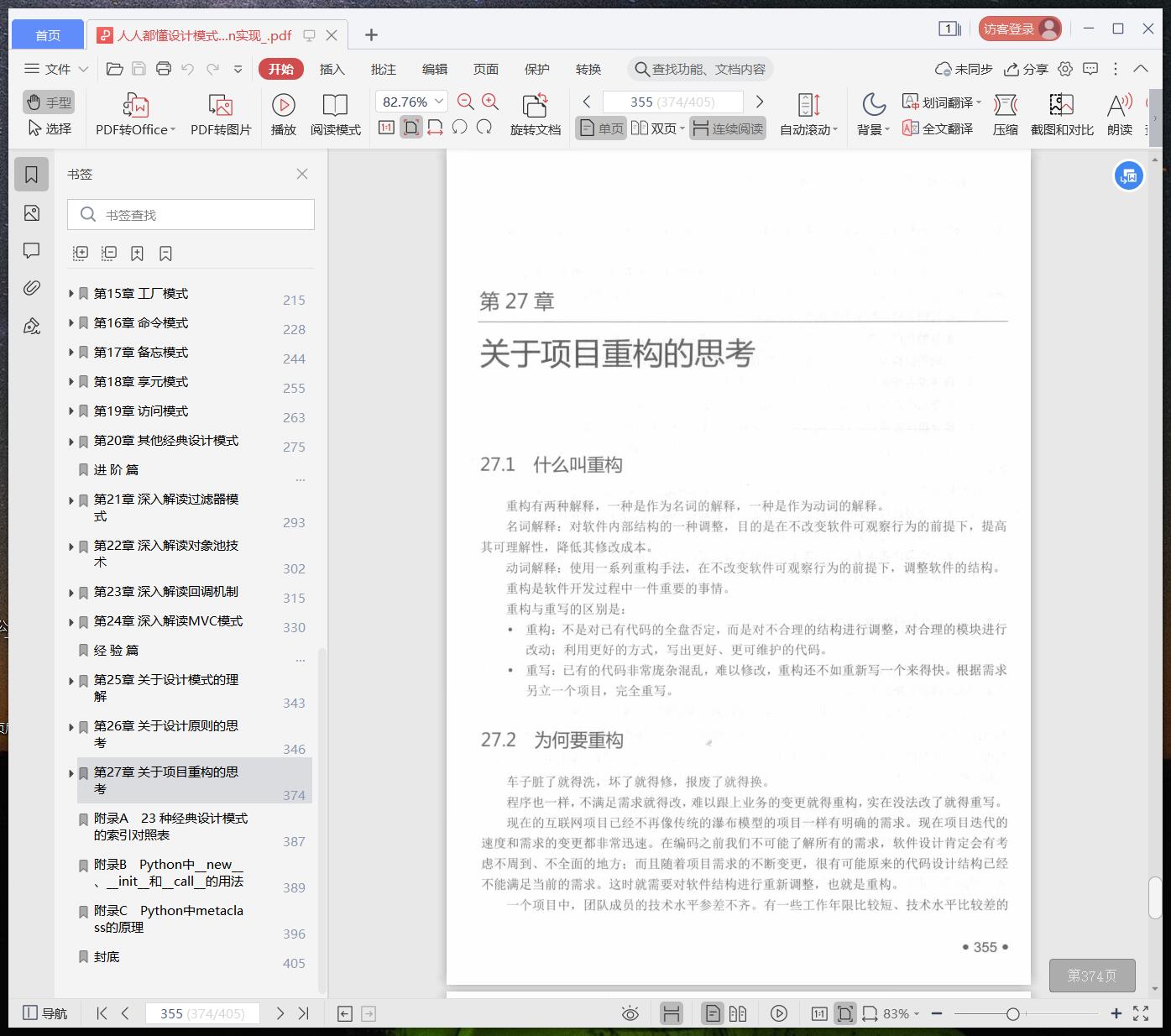Toggle 导航 navigation pane in status bar
Image resolution: width=1171 pixels, height=1036 pixels.
pos(45,1013)
